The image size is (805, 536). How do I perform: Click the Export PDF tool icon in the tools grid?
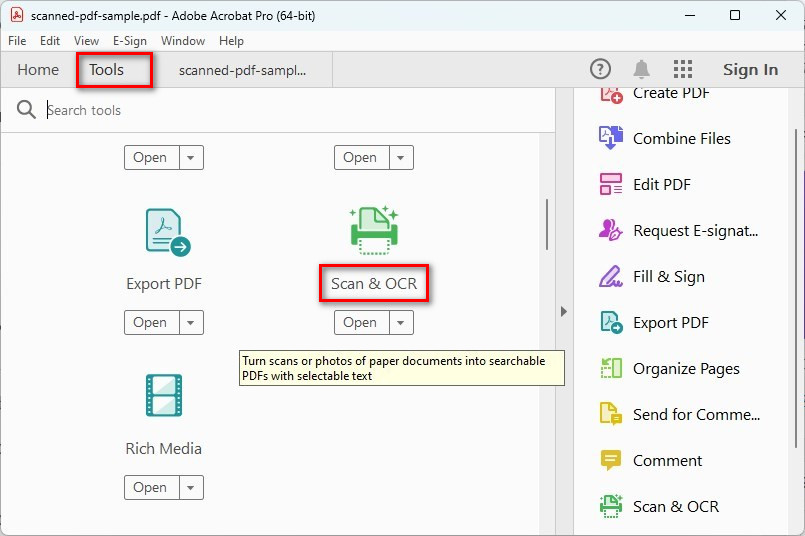pos(166,232)
